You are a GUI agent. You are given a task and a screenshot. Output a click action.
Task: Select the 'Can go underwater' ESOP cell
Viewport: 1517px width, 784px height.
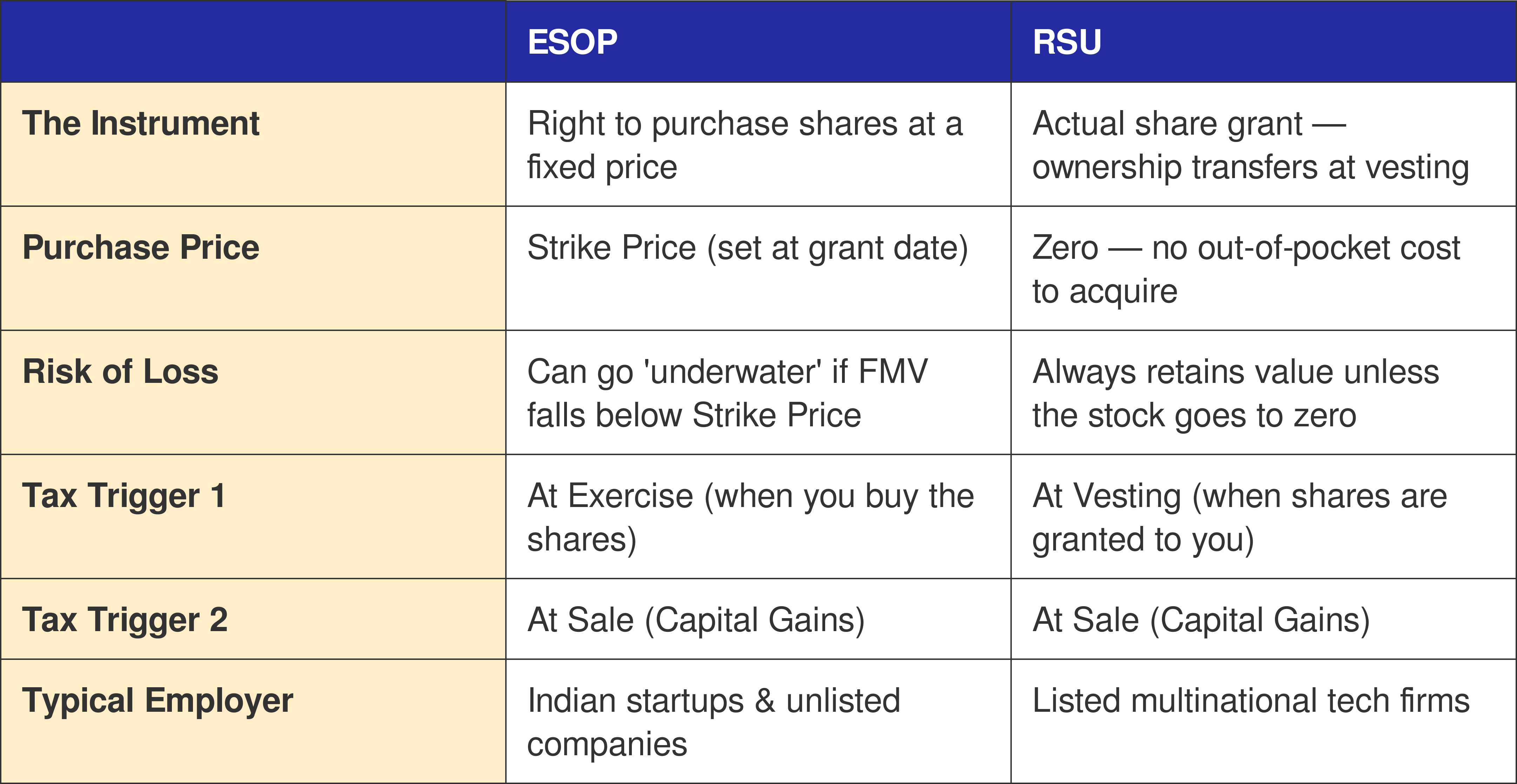pos(758,393)
